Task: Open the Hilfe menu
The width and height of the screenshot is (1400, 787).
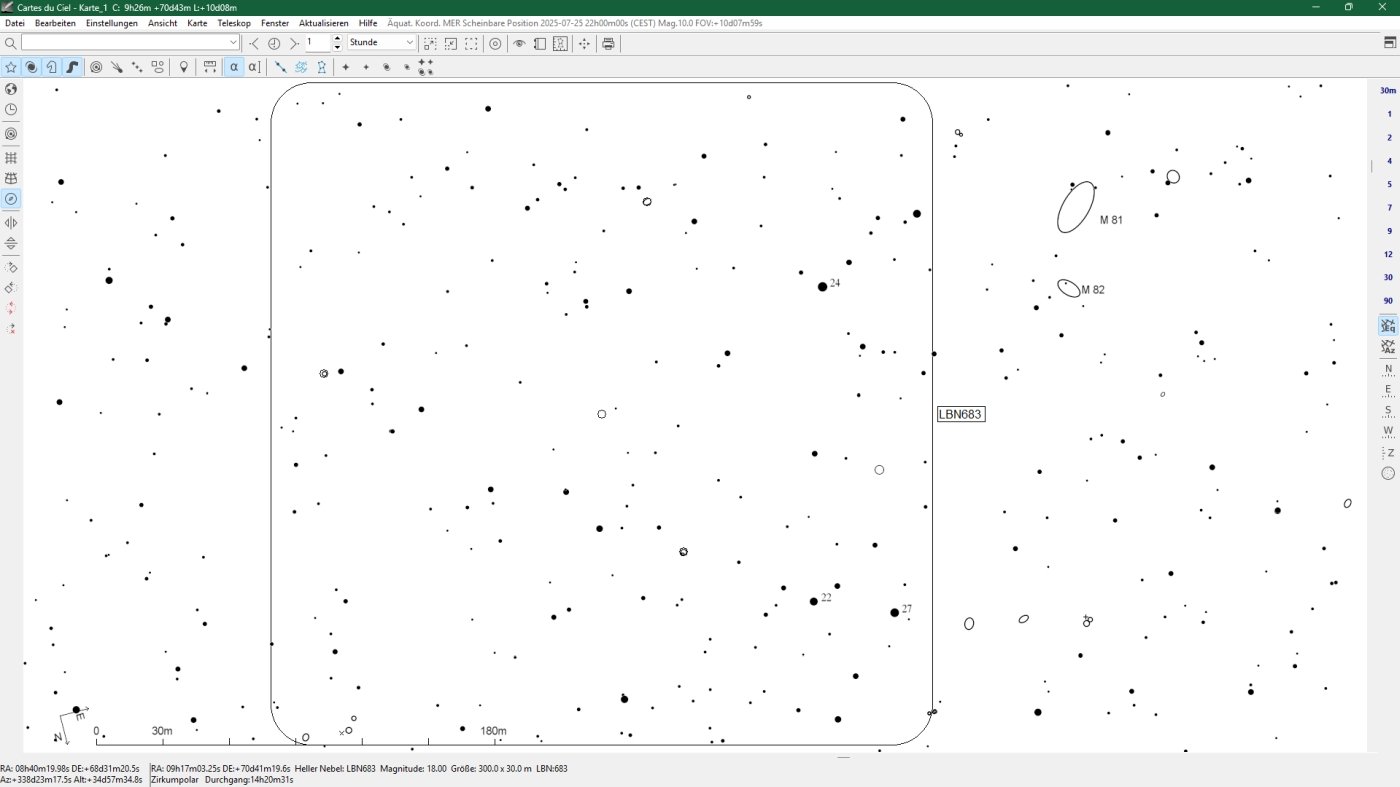Action: [x=368, y=22]
